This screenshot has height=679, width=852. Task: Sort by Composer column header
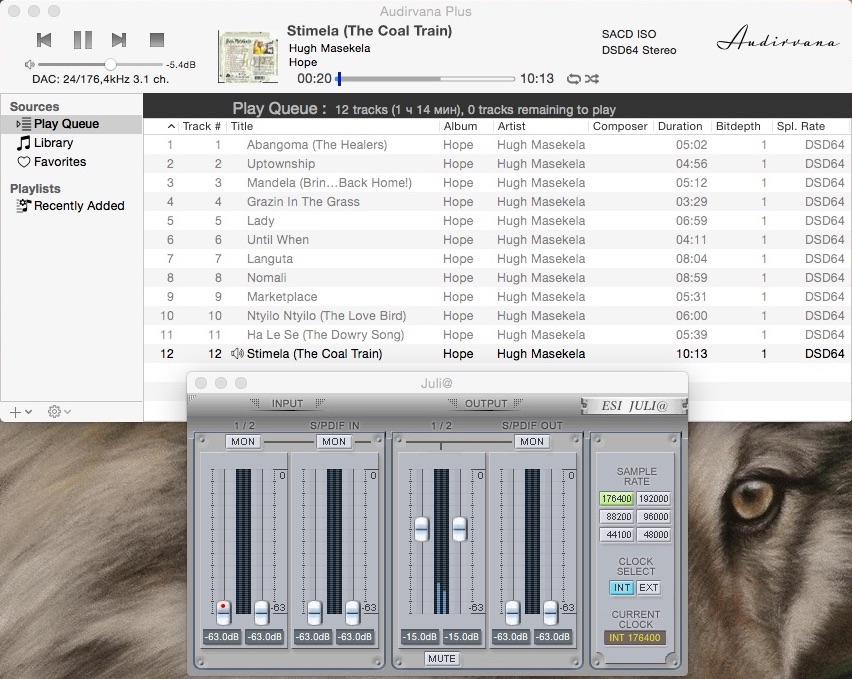click(620, 126)
